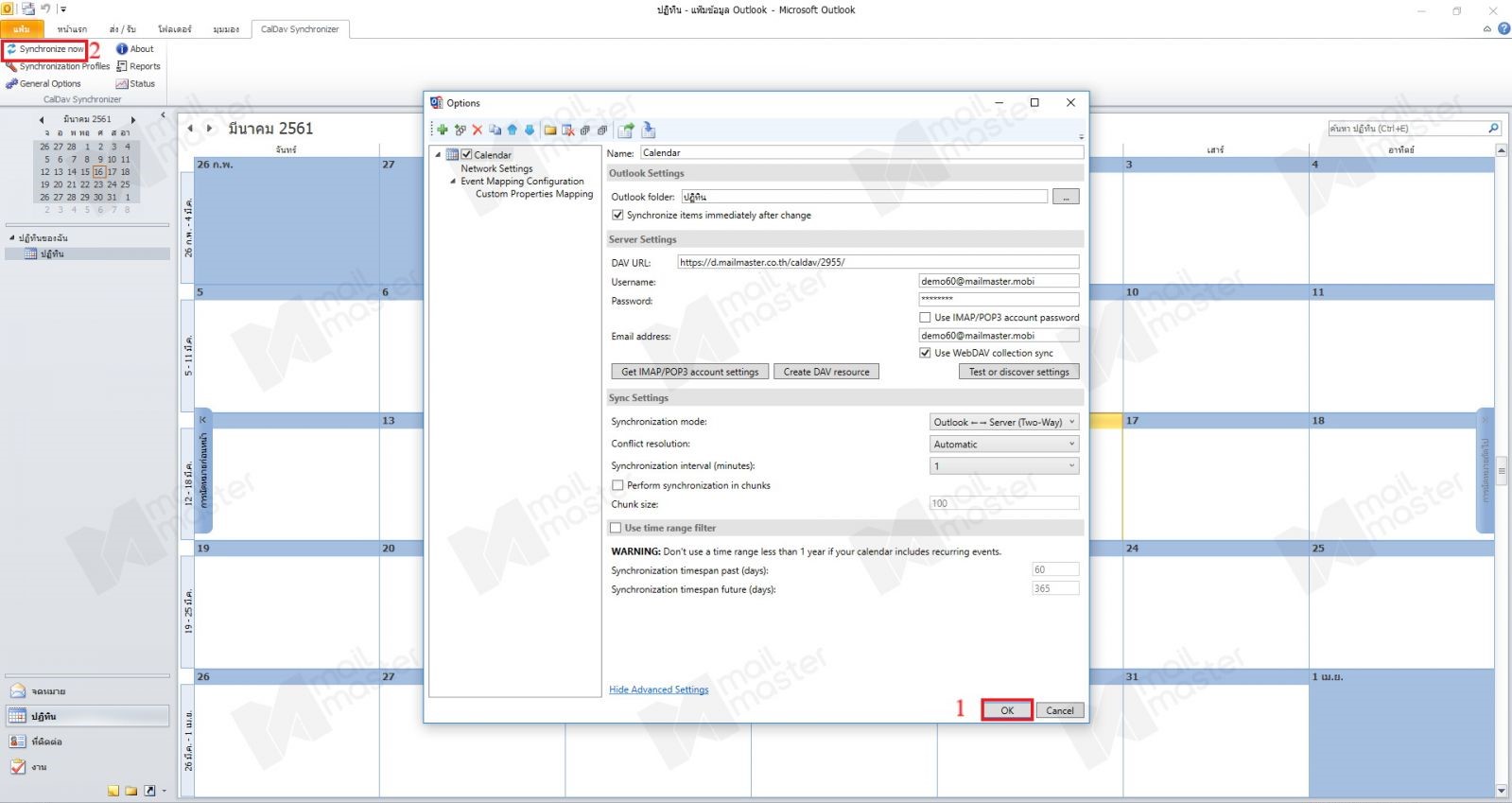This screenshot has width=1512, height=803.
Task: Toggle Use WebDAV collection sync checkbox
Action: (x=925, y=353)
